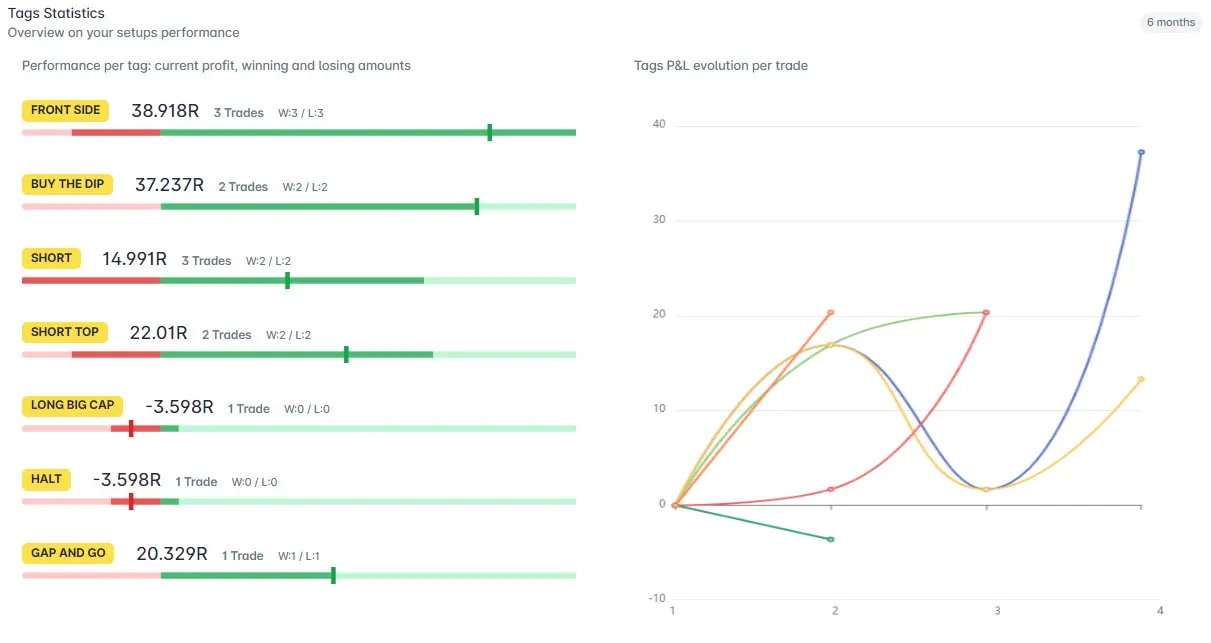Click the SHORT TOP 22.01R value

(x=158, y=333)
